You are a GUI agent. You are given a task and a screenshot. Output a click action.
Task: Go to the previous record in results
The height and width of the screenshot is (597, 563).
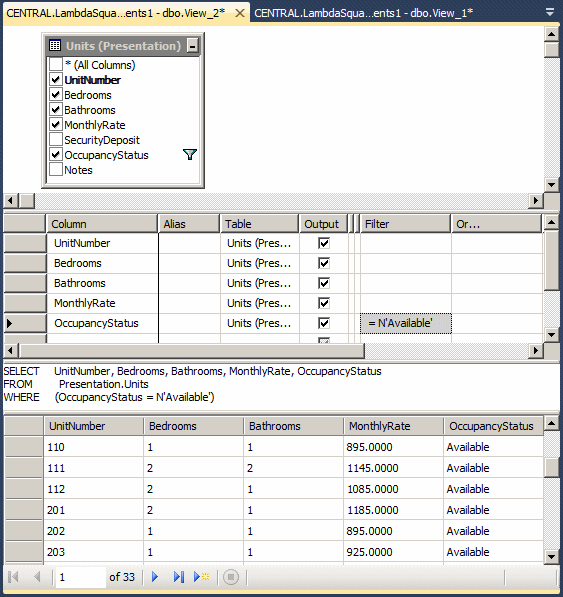point(37,577)
